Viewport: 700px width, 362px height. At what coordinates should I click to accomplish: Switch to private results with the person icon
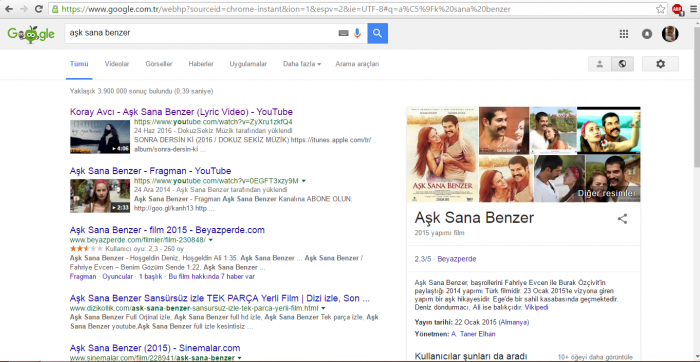click(600, 64)
